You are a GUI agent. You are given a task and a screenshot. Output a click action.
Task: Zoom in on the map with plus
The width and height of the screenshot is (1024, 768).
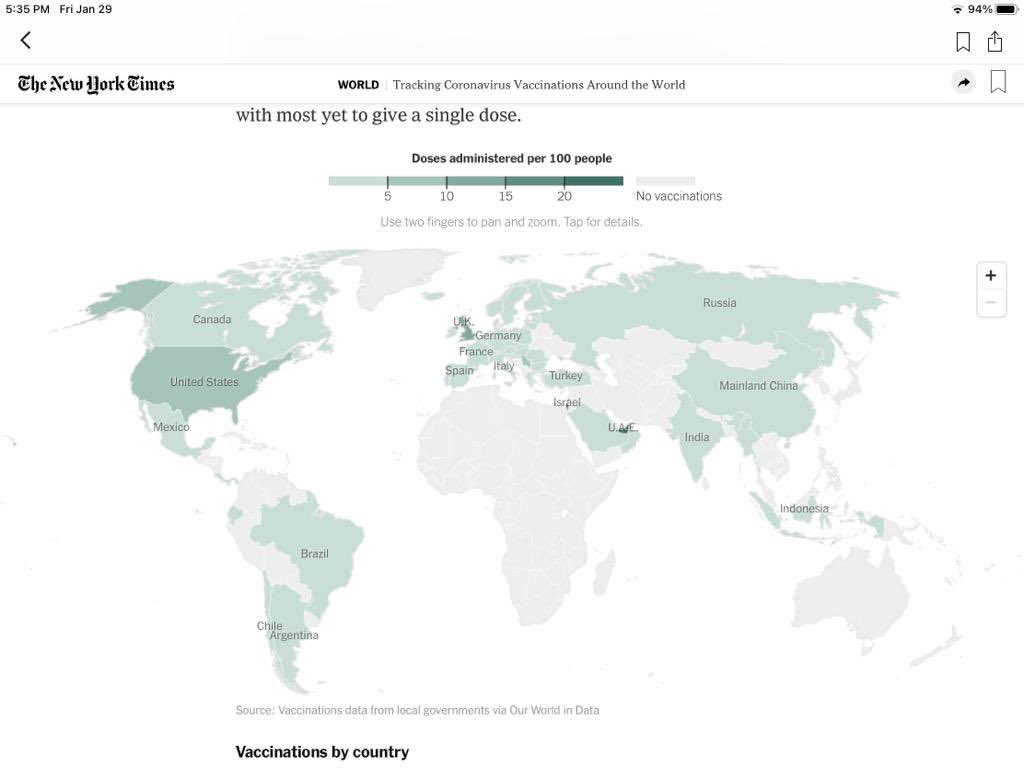pyautogui.click(x=991, y=276)
